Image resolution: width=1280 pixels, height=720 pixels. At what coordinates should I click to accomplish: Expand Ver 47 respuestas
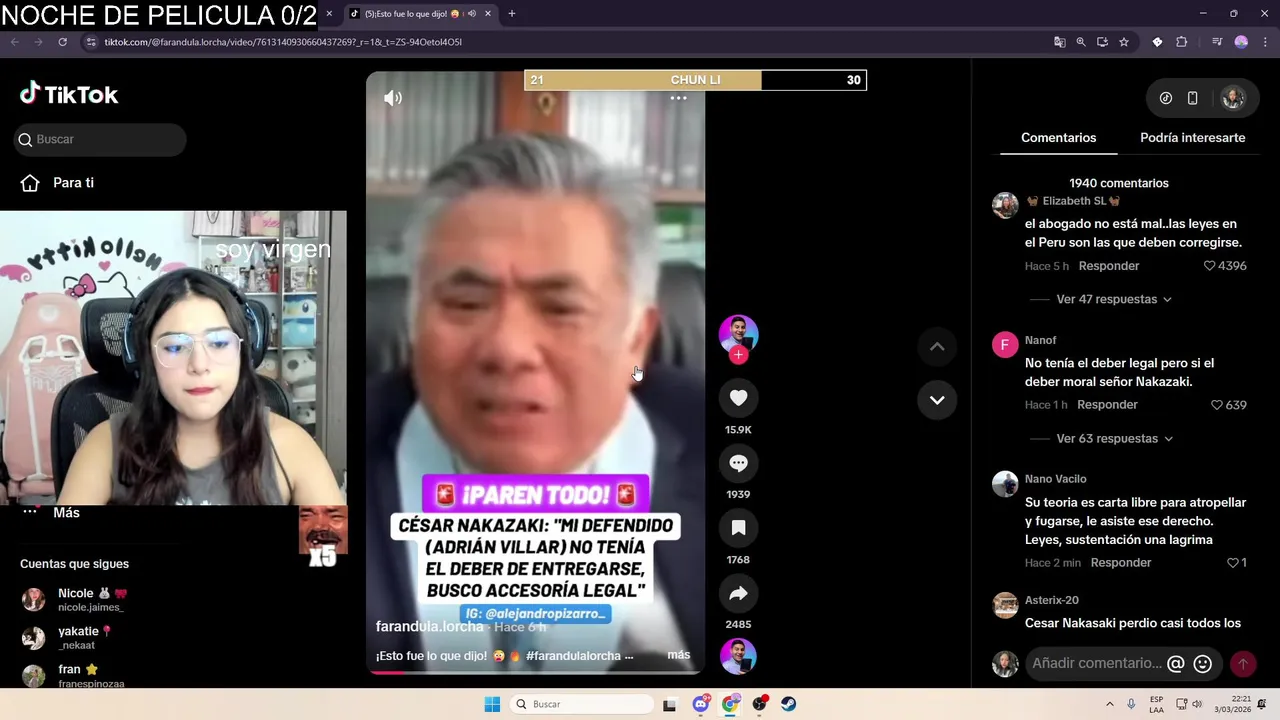[x=1114, y=299]
